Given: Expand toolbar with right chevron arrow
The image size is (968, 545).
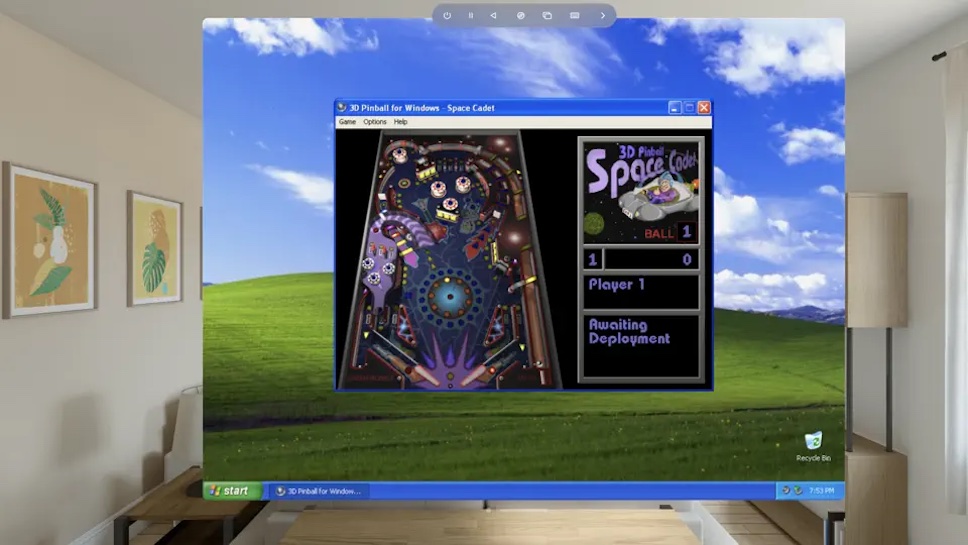Looking at the screenshot, I should 602,16.
